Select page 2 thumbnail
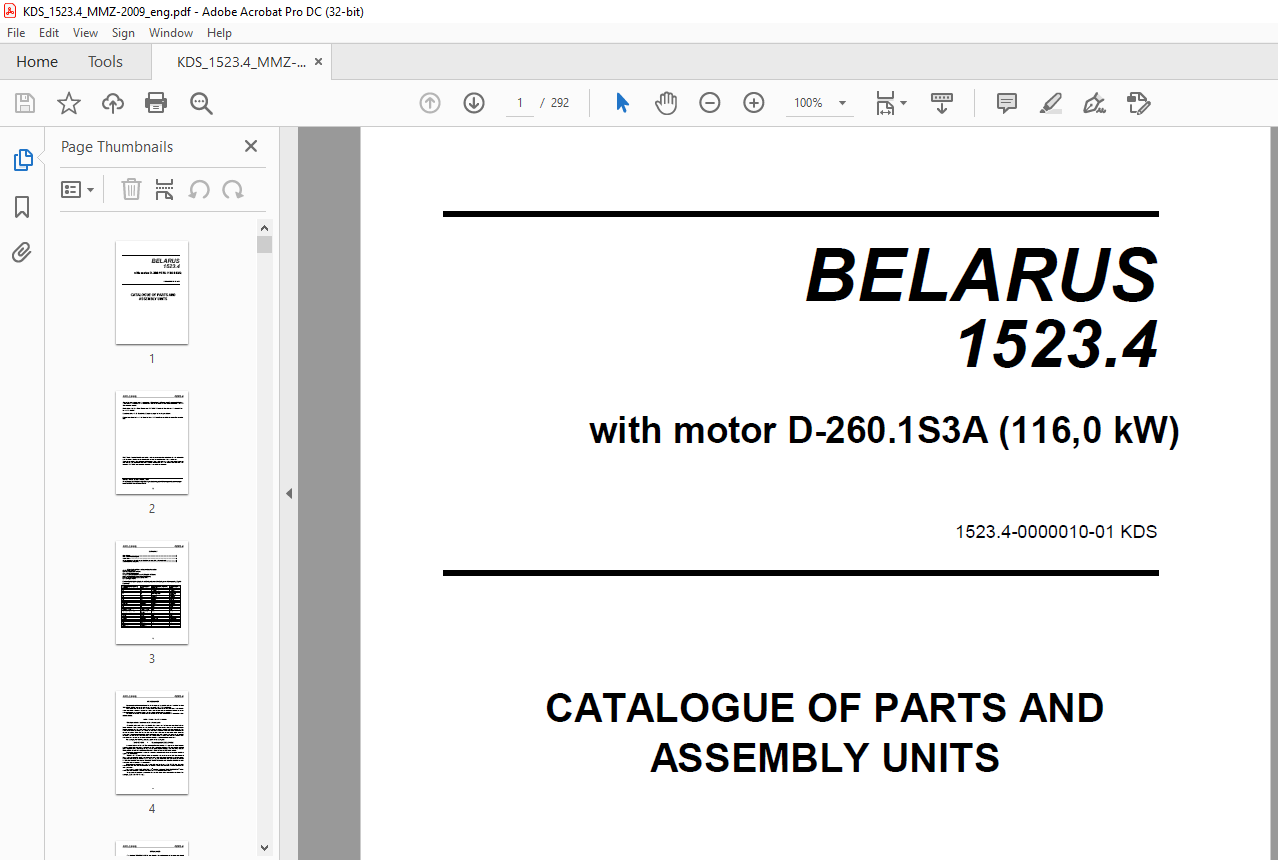This screenshot has height=860, width=1278. pyautogui.click(x=152, y=442)
